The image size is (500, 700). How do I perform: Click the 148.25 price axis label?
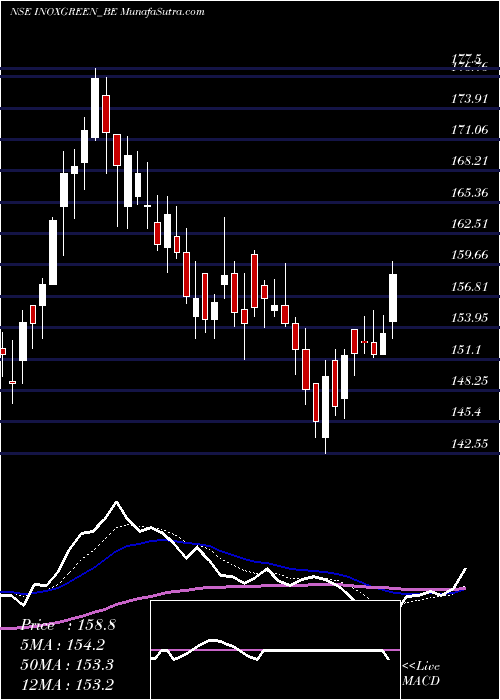pos(470,380)
